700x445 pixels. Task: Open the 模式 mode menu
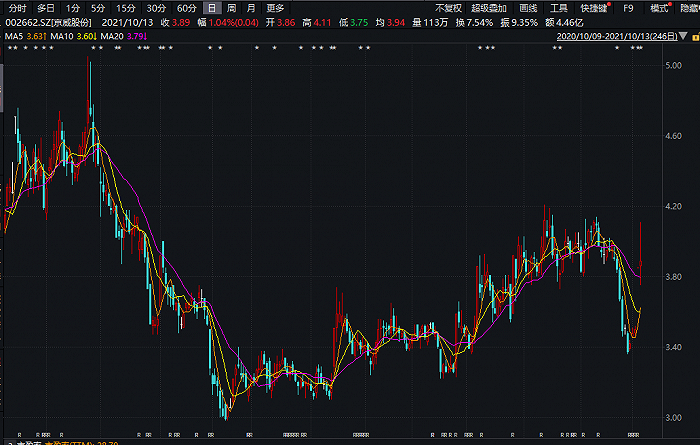click(x=659, y=8)
